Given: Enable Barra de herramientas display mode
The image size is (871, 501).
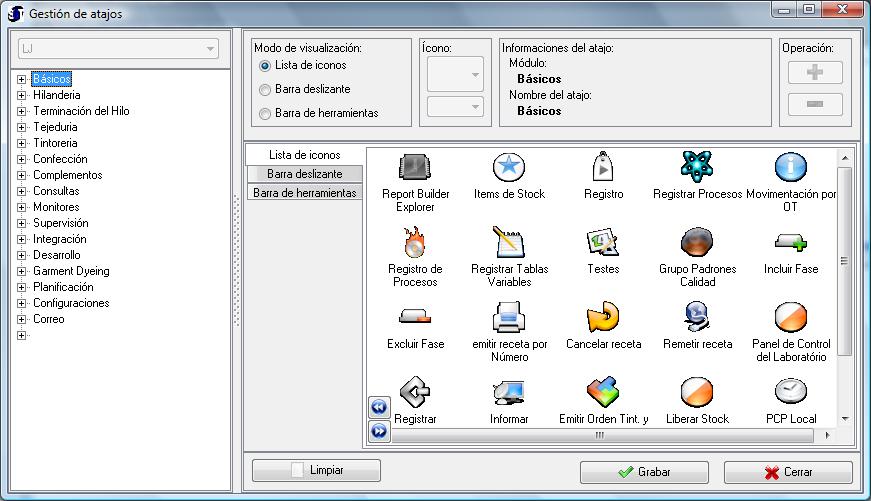Looking at the screenshot, I should pos(265,114).
